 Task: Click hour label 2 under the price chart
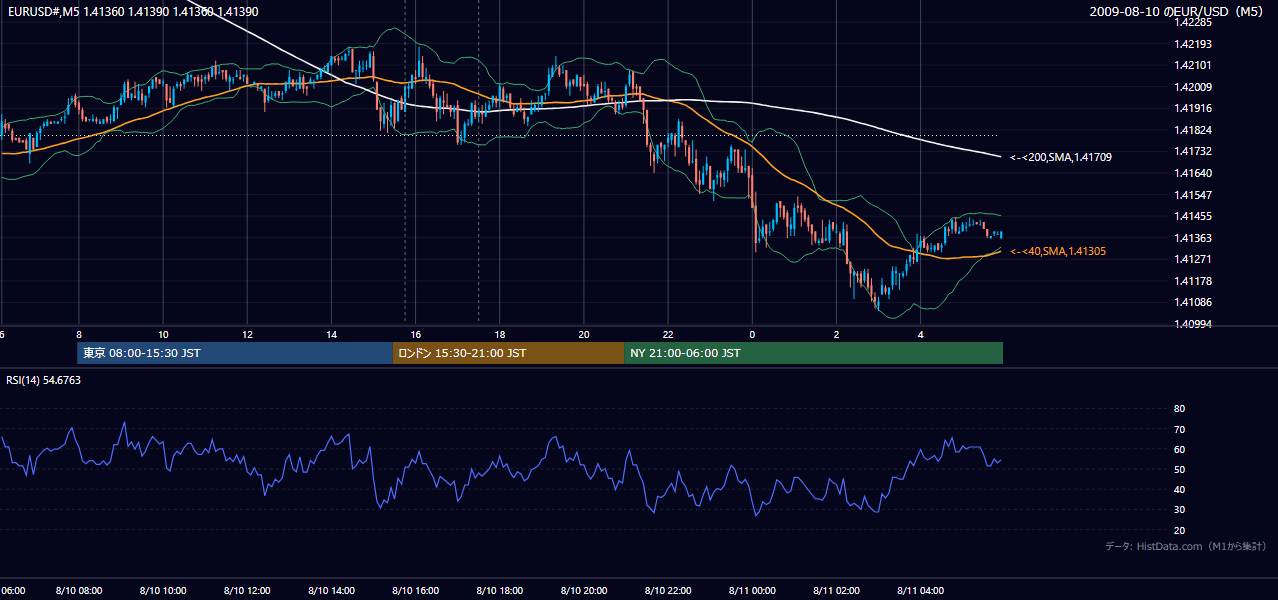[x=836, y=335]
